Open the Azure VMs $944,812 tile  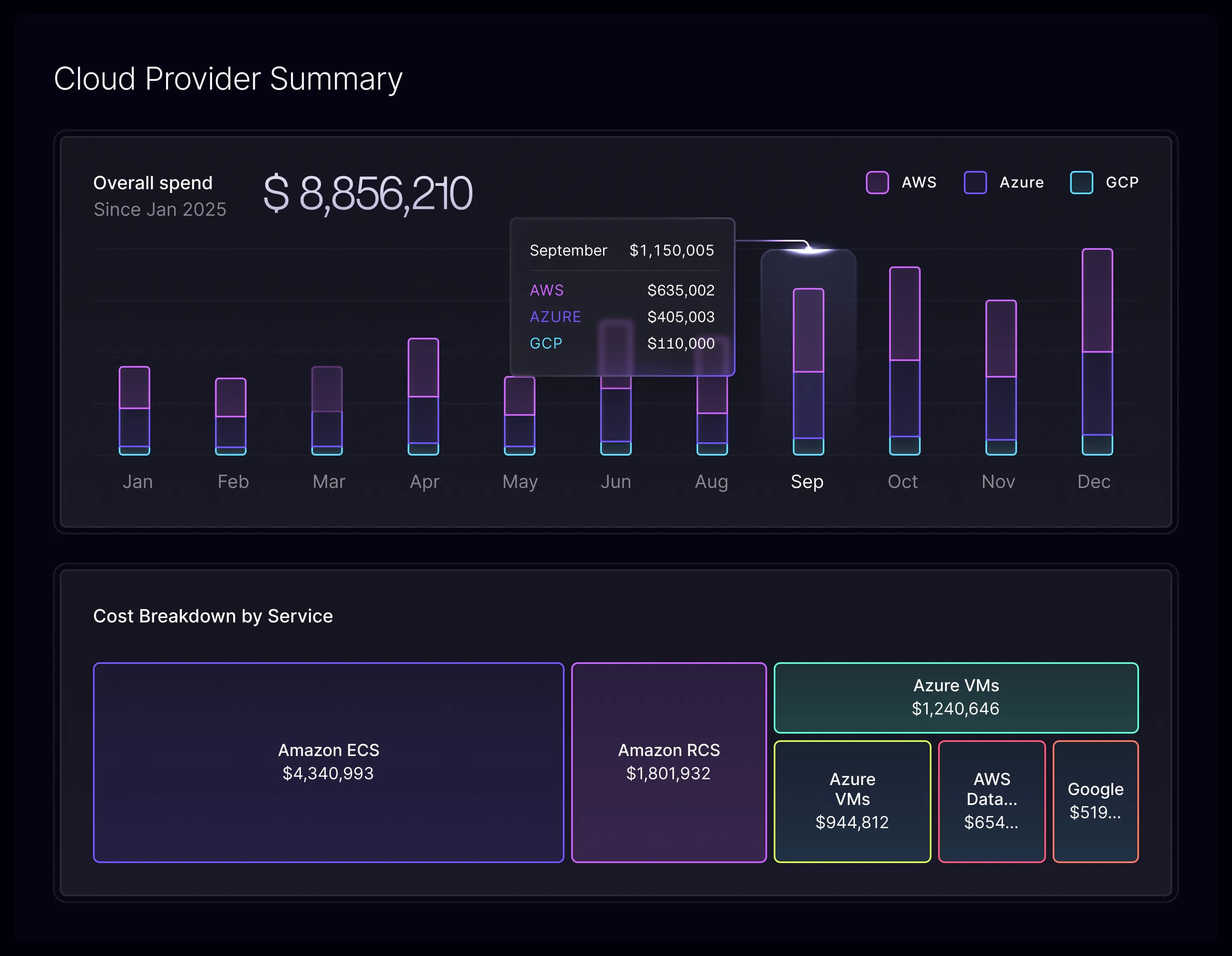click(852, 802)
